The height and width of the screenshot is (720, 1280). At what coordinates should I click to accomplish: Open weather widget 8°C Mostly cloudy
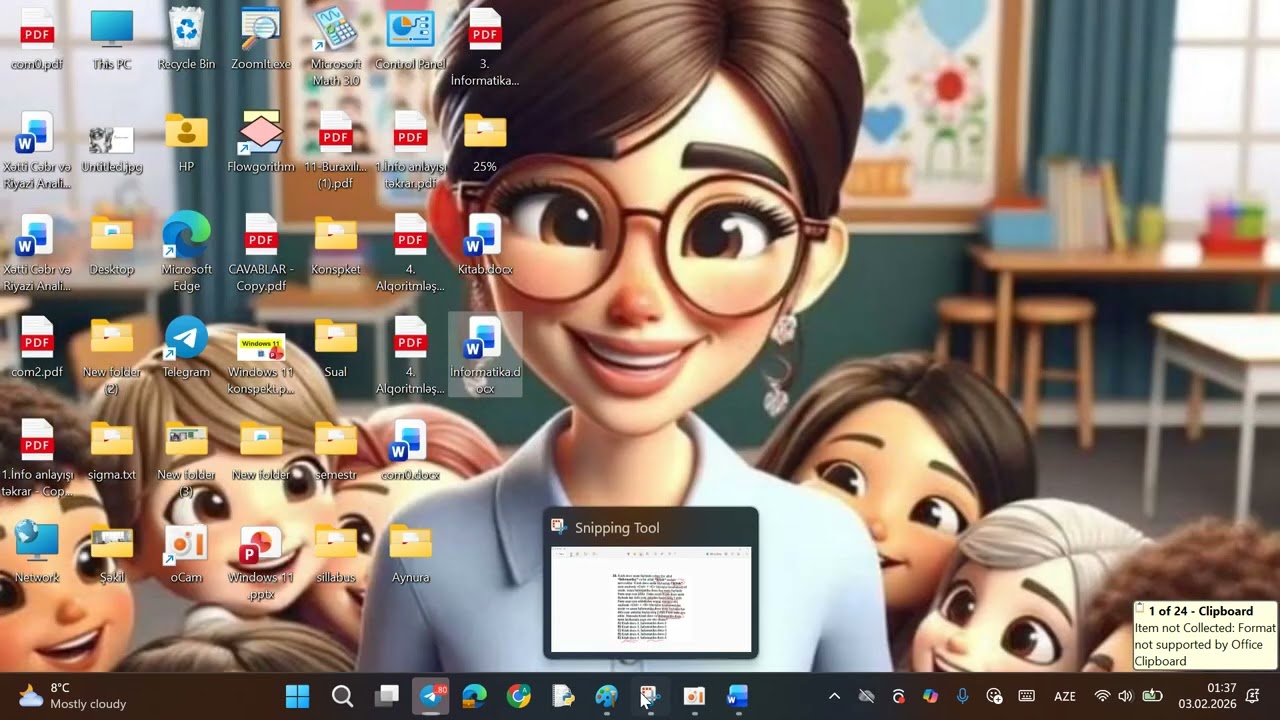(73, 696)
